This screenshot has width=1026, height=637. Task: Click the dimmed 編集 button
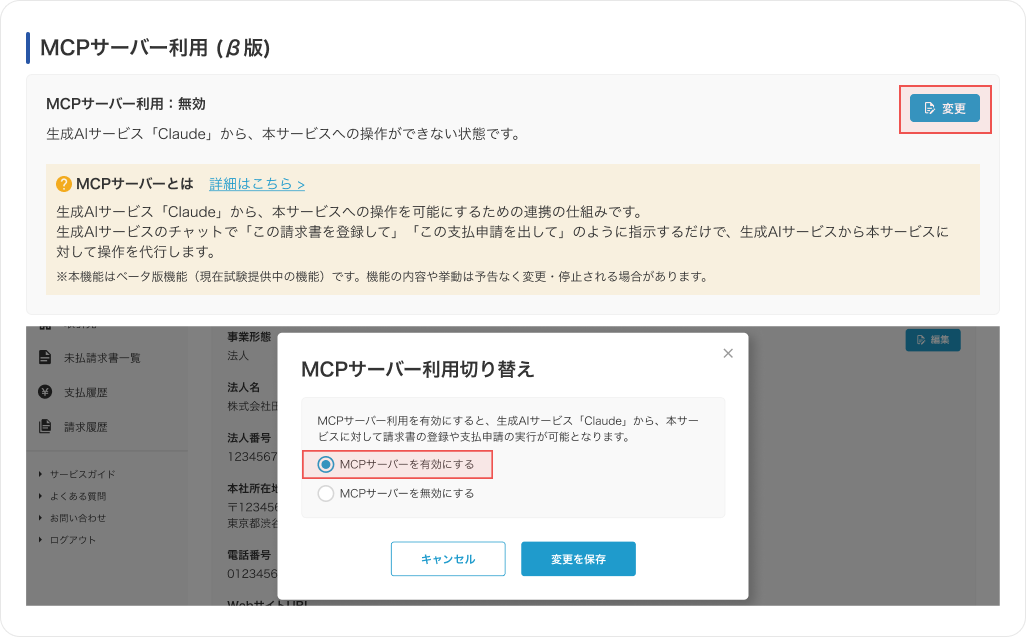tap(932, 339)
